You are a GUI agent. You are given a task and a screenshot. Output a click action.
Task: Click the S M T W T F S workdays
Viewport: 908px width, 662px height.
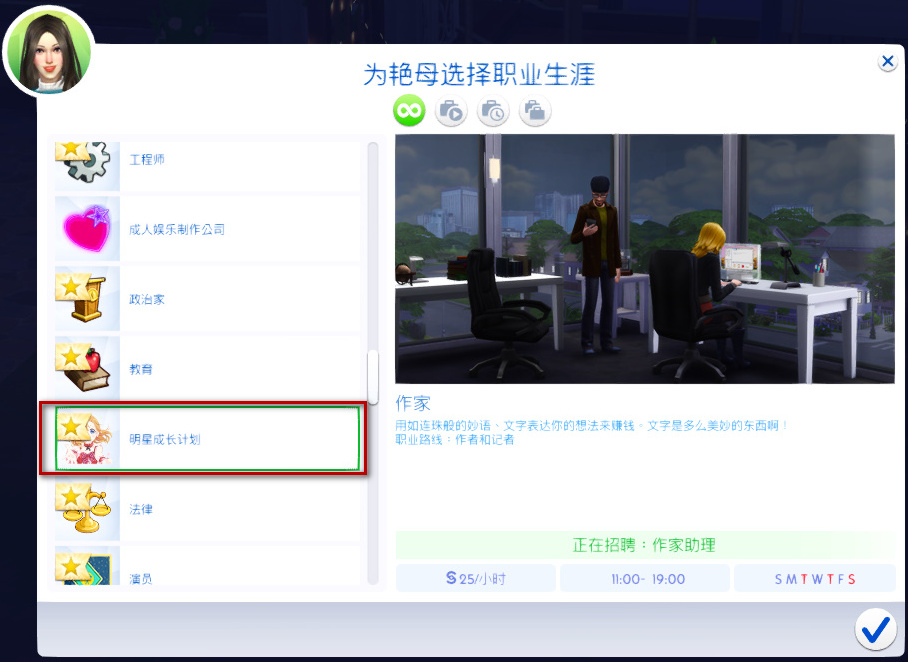point(815,578)
